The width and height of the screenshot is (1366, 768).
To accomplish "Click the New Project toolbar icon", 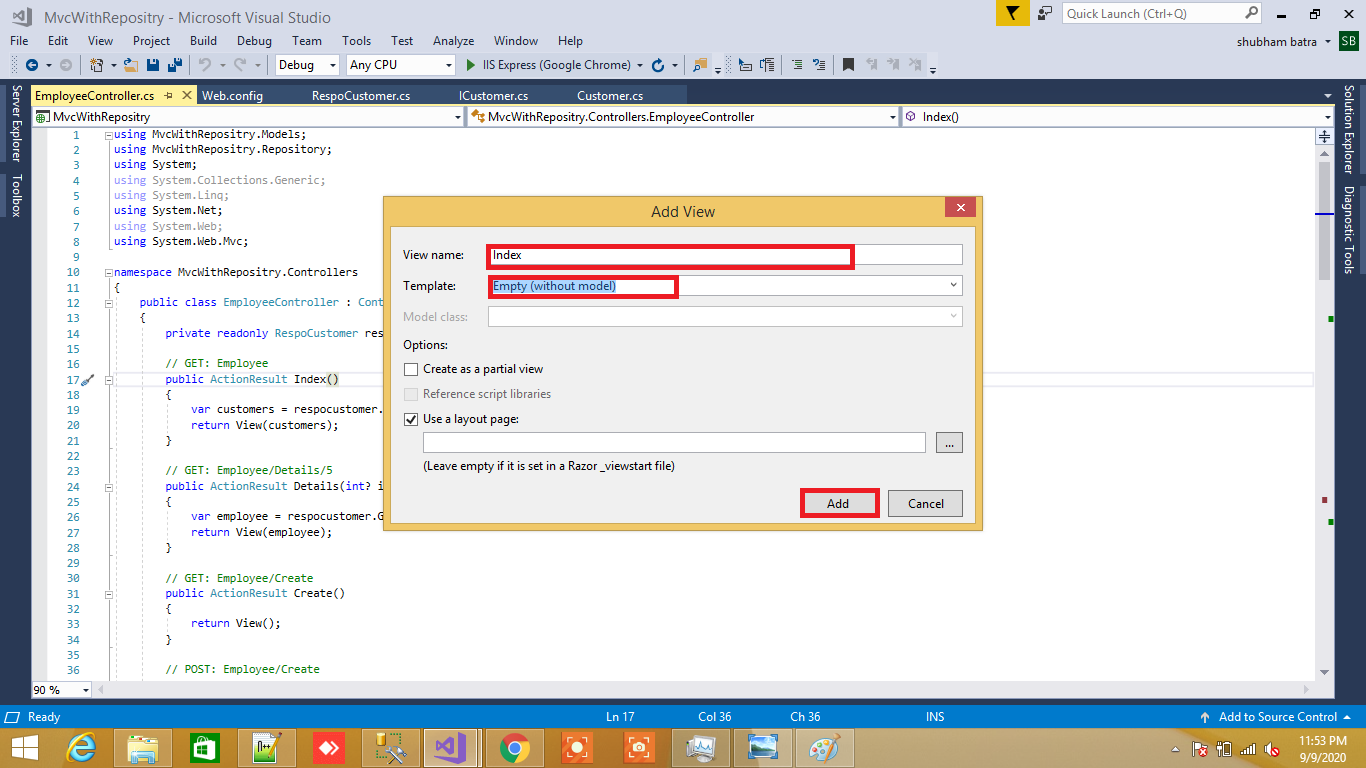I will pos(97,65).
